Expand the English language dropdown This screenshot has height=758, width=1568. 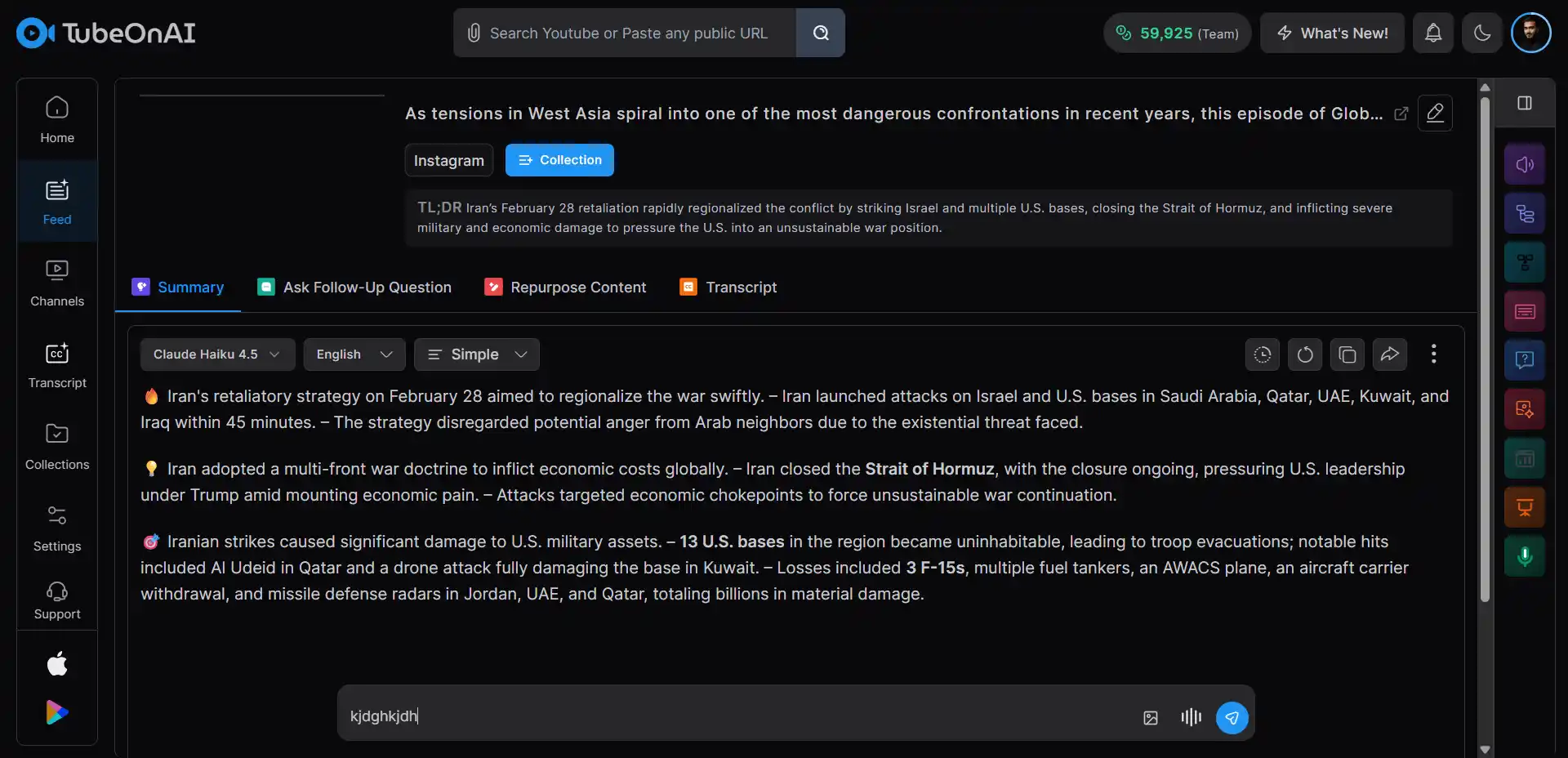coord(354,354)
